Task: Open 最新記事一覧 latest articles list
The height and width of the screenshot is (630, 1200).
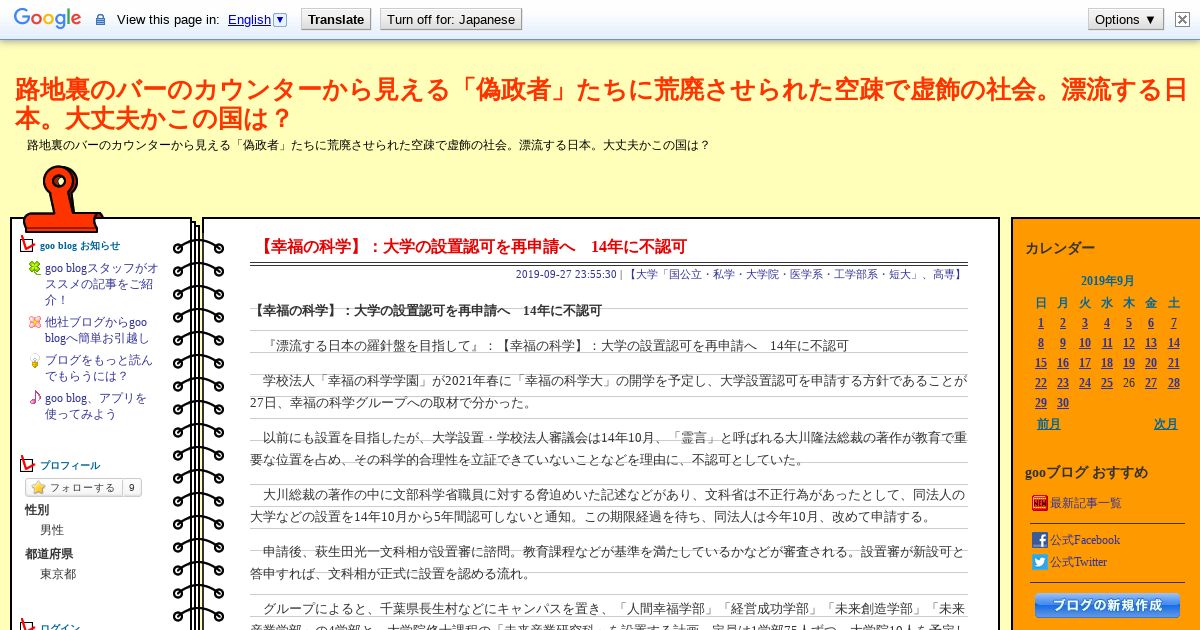Action: click(x=1086, y=503)
